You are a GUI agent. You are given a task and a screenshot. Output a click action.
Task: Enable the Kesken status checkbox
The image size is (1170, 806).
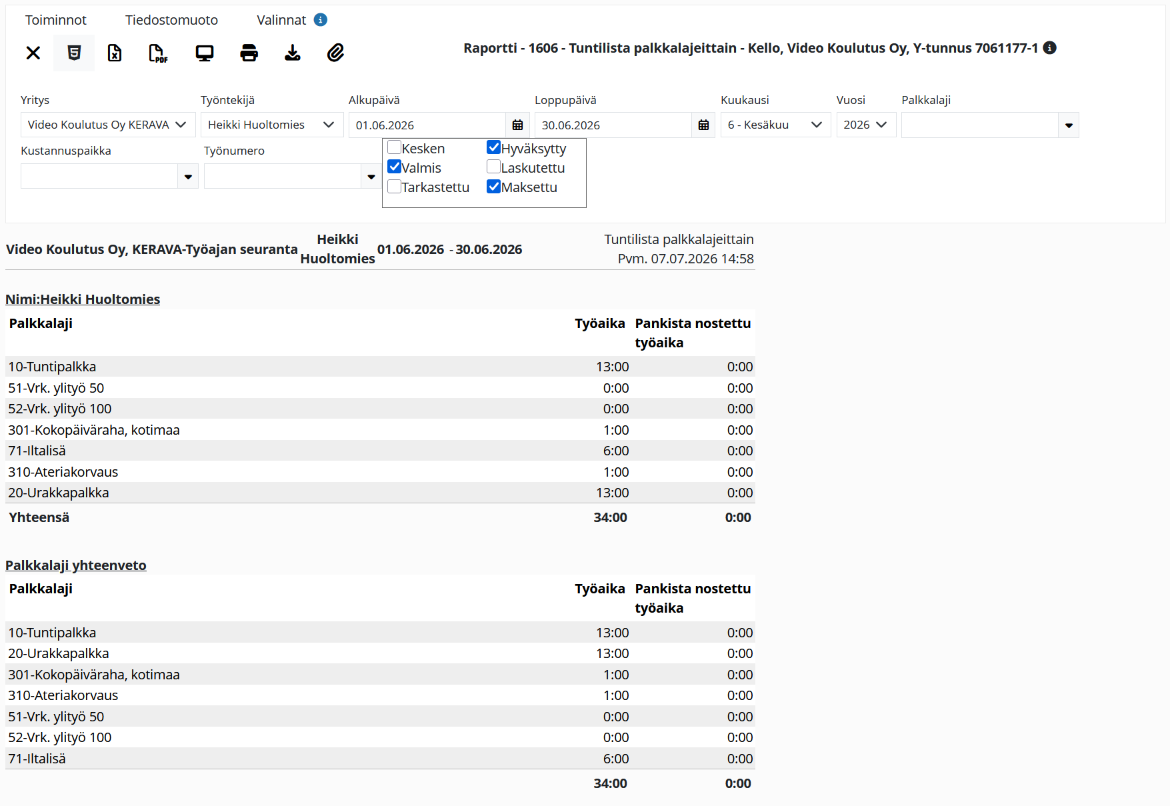point(395,148)
